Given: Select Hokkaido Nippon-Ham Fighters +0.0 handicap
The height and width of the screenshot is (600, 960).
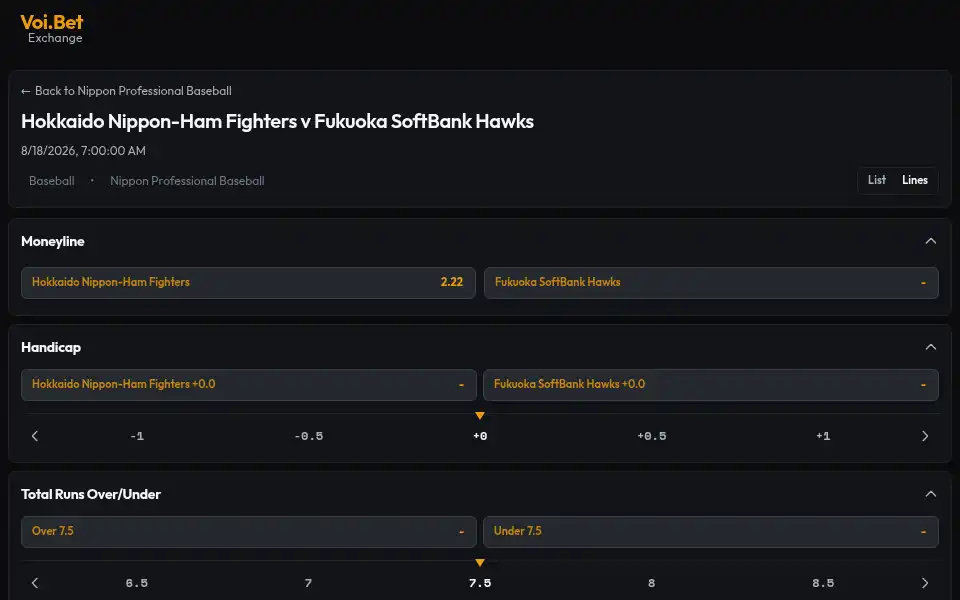Looking at the screenshot, I should coord(249,384).
